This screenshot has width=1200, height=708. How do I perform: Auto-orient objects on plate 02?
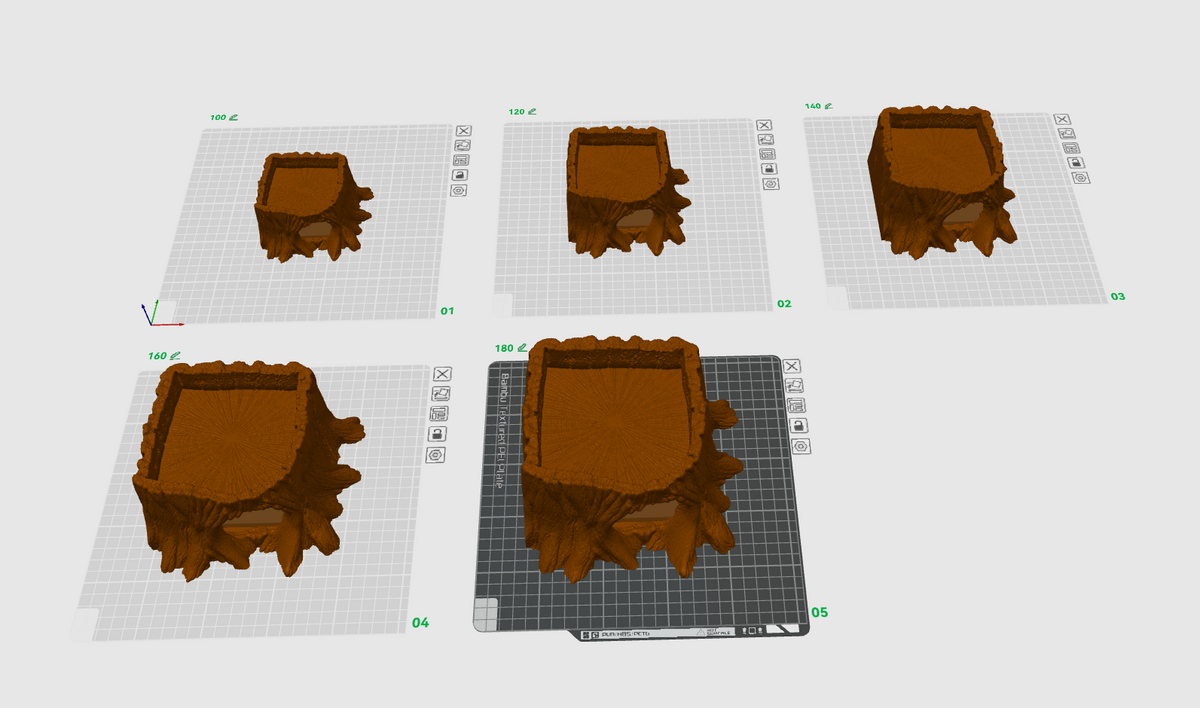[766, 139]
